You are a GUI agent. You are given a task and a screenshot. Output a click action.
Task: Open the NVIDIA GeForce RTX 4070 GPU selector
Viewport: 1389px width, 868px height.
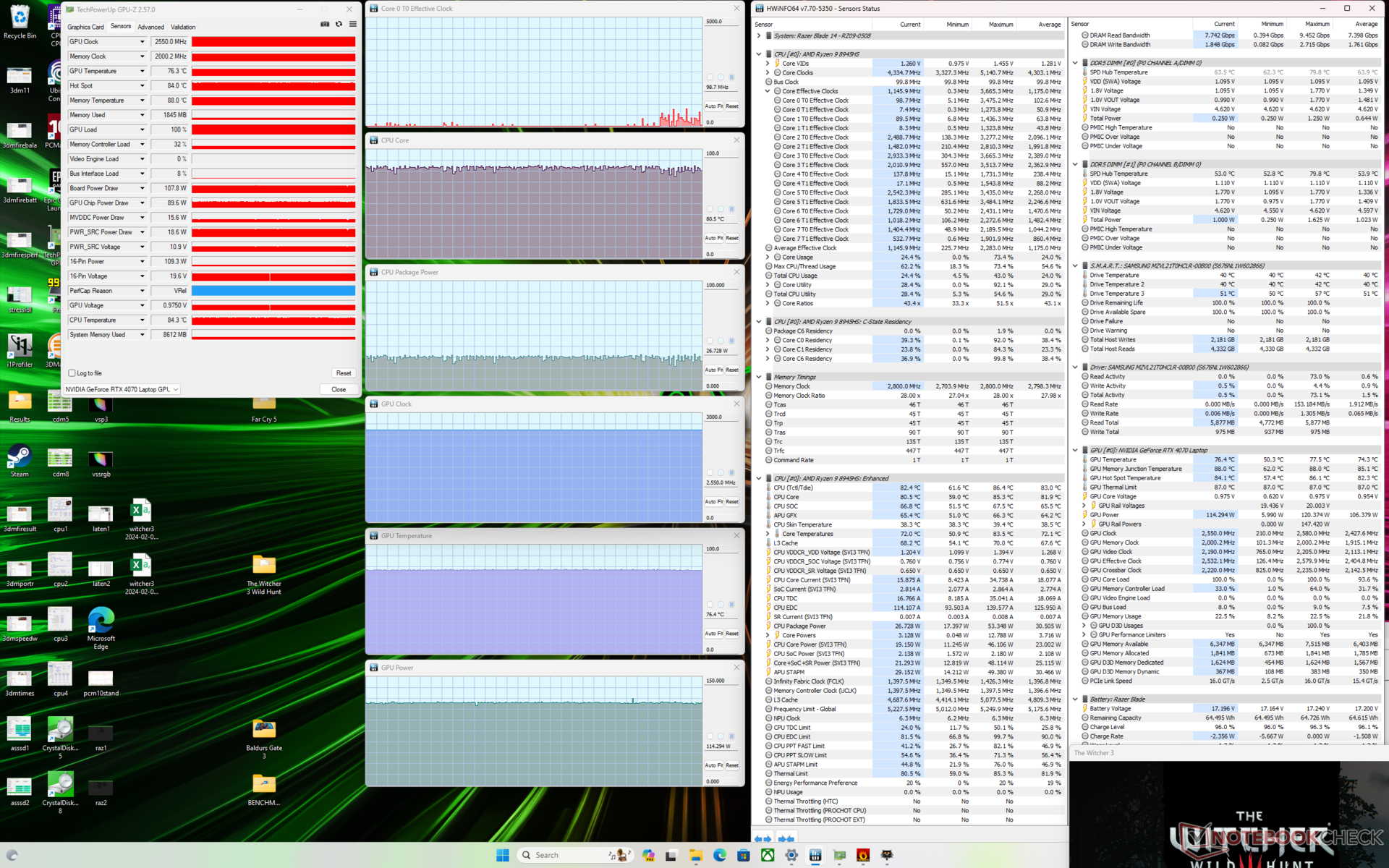point(122,389)
